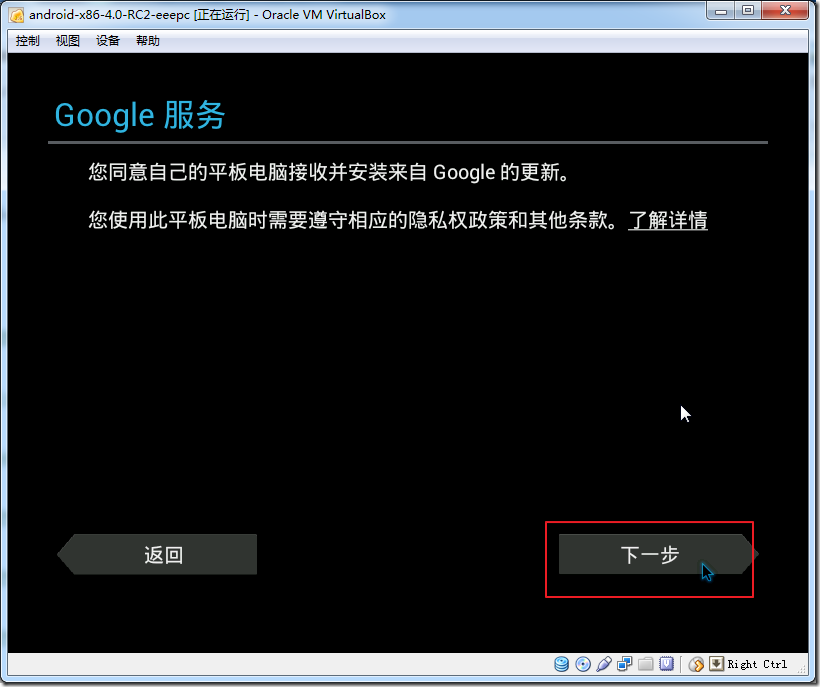Screen dimensions: 820x687
Task: Open the 视图 menu
Action: [67, 41]
